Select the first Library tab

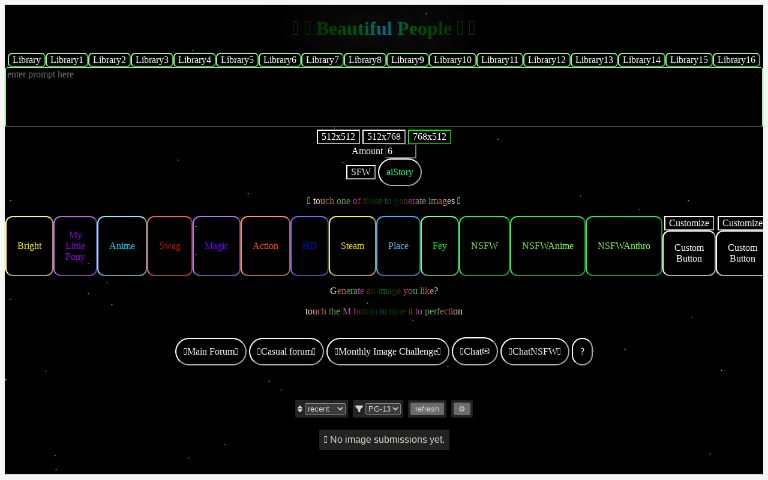click(x=27, y=60)
